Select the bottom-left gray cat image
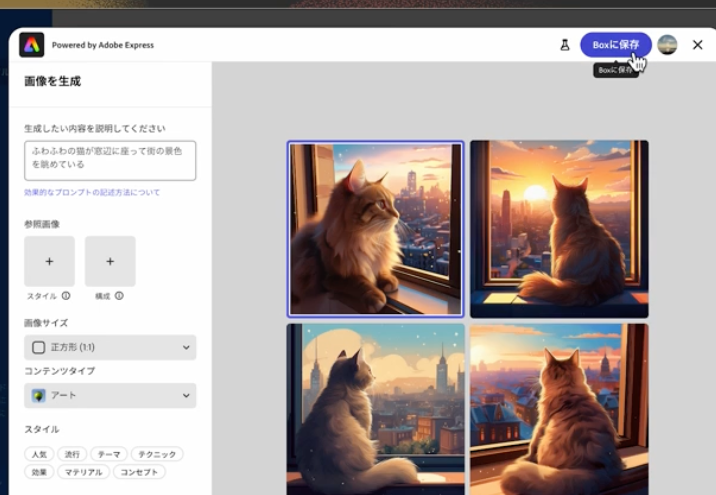 pos(375,408)
